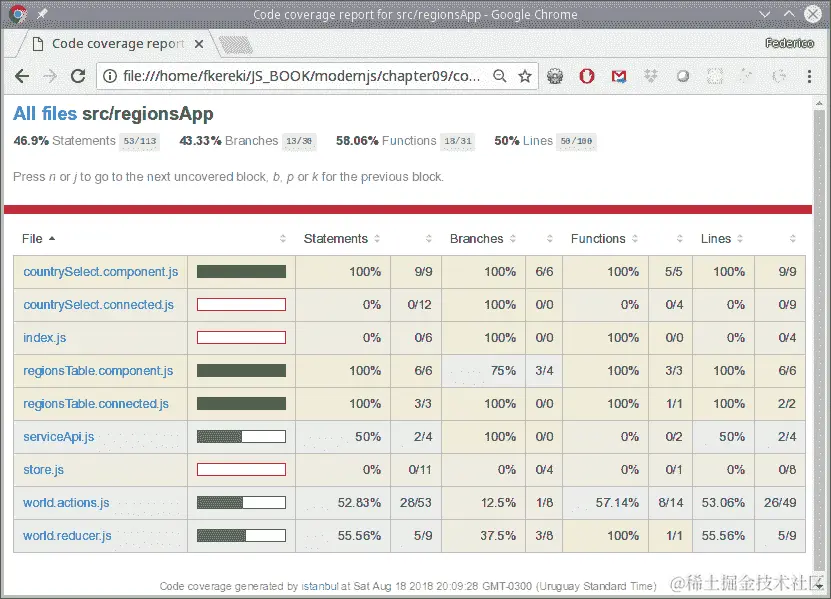
Task: Click the countrySelect.component.js full coverage bar
Action: (x=241, y=272)
